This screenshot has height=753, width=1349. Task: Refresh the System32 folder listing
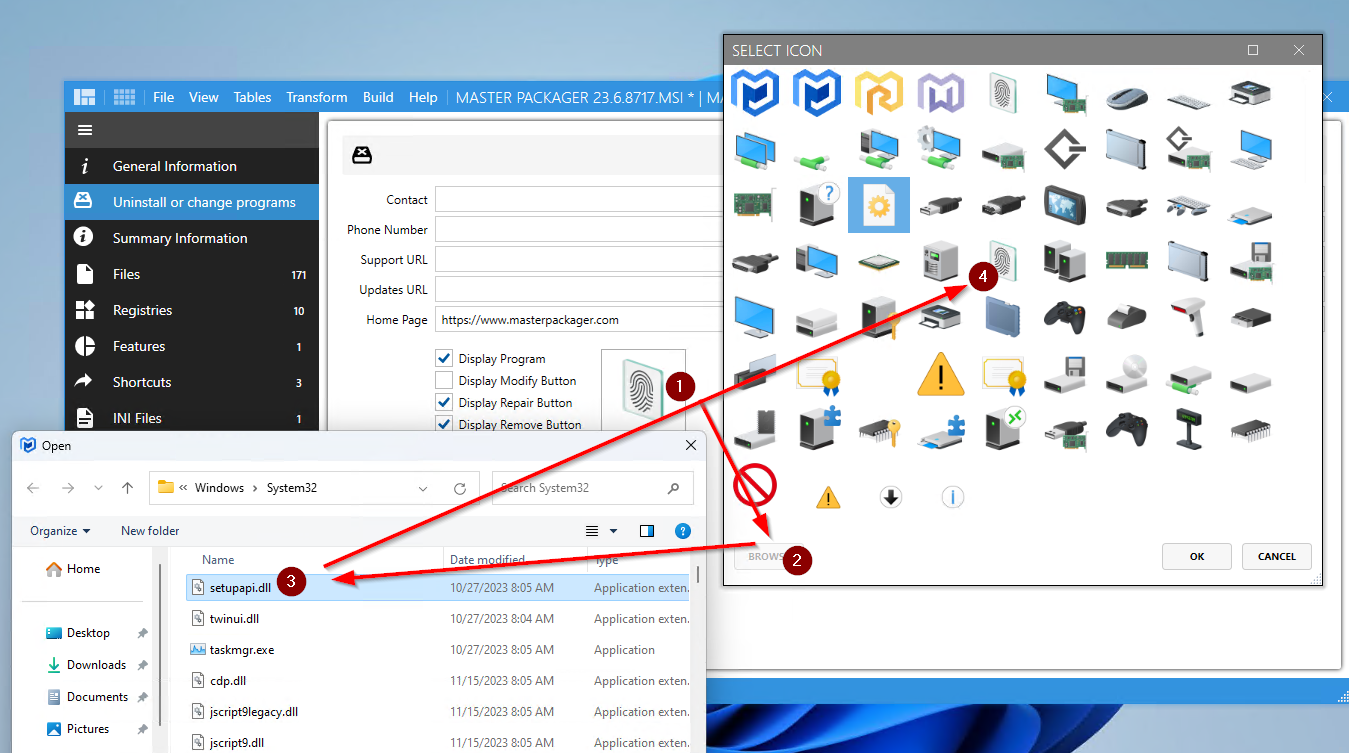[x=460, y=488]
